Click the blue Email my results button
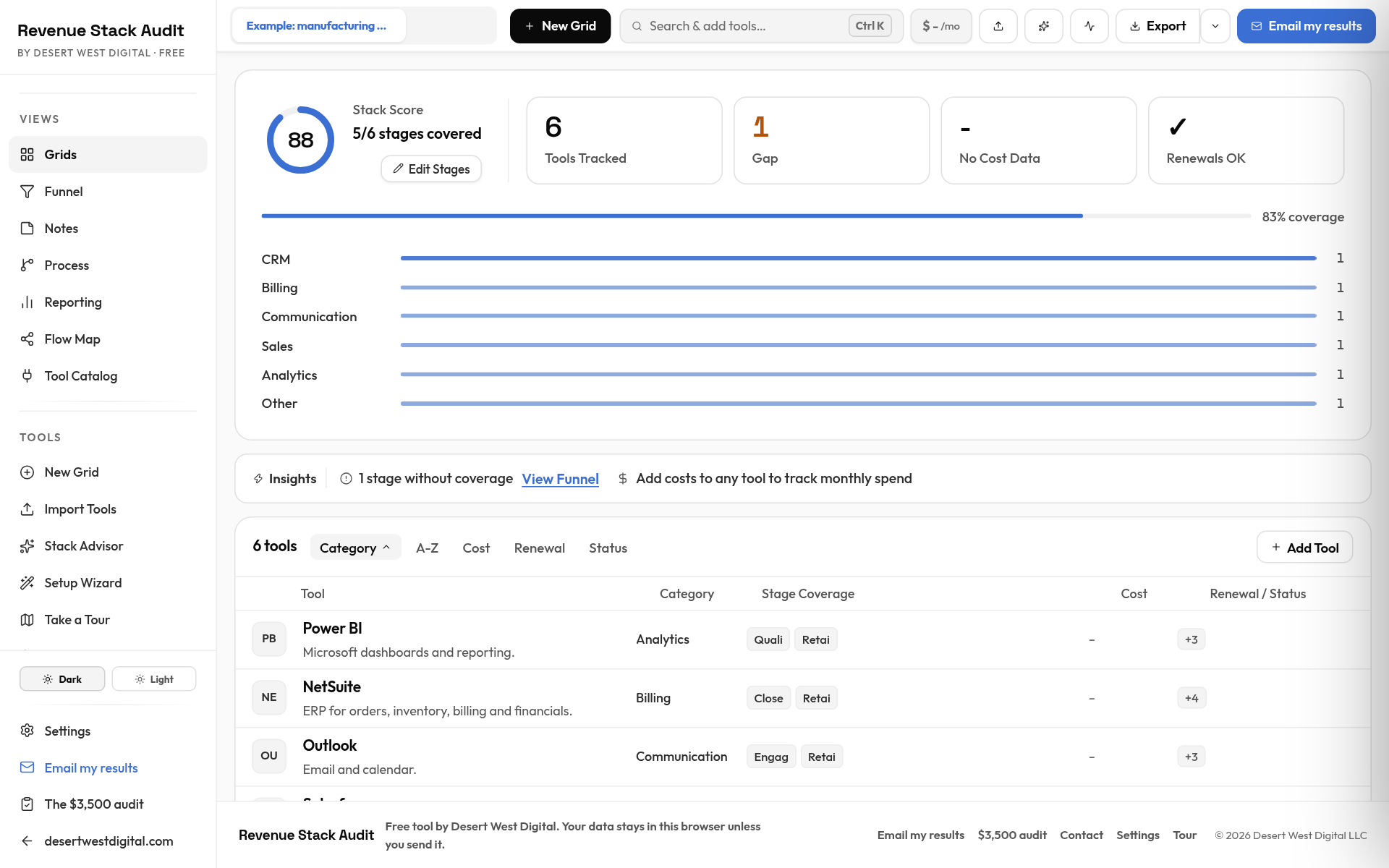The width and height of the screenshot is (1389, 868). (x=1306, y=26)
